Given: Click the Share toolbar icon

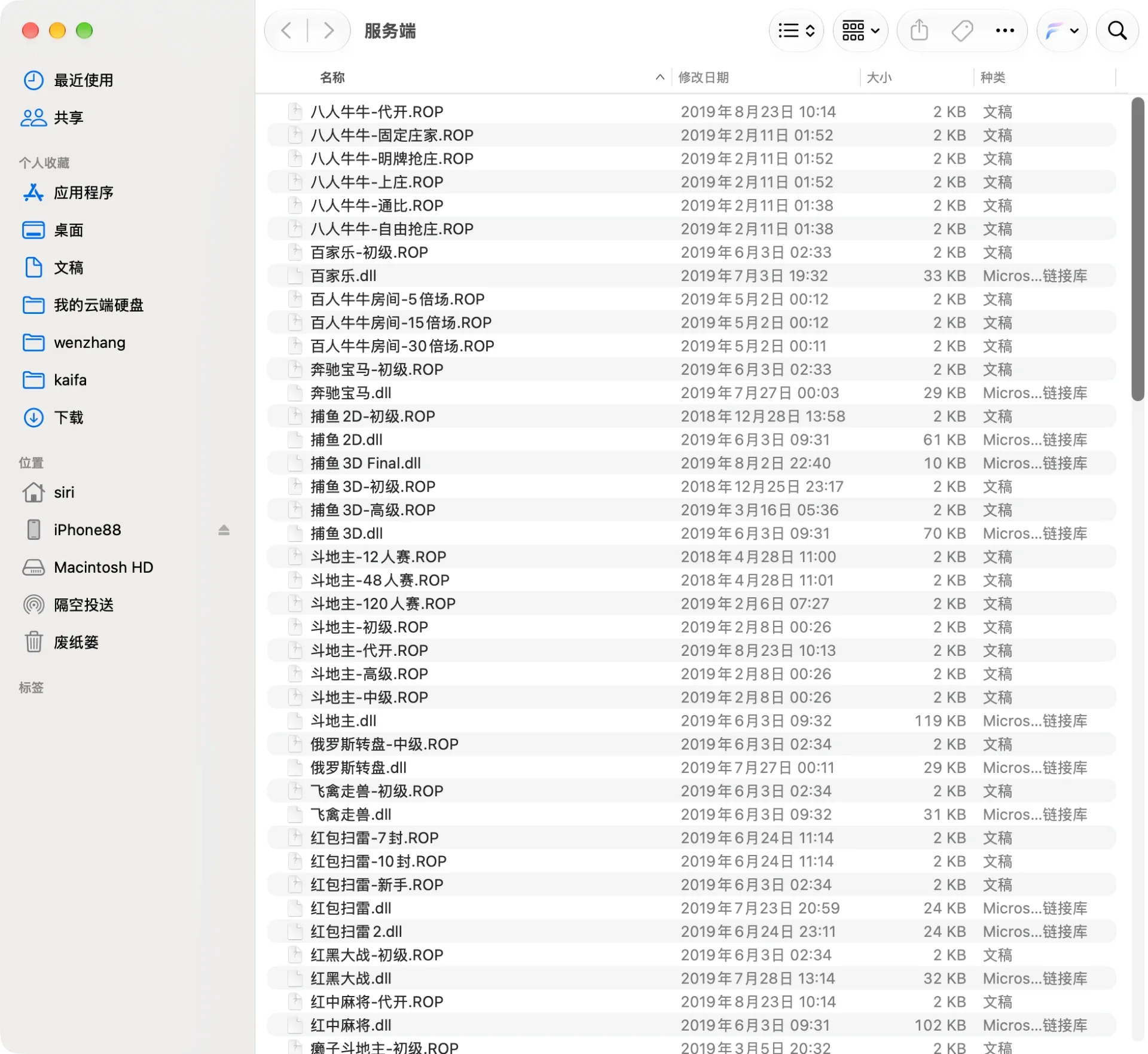Looking at the screenshot, I should coord(919,30).
